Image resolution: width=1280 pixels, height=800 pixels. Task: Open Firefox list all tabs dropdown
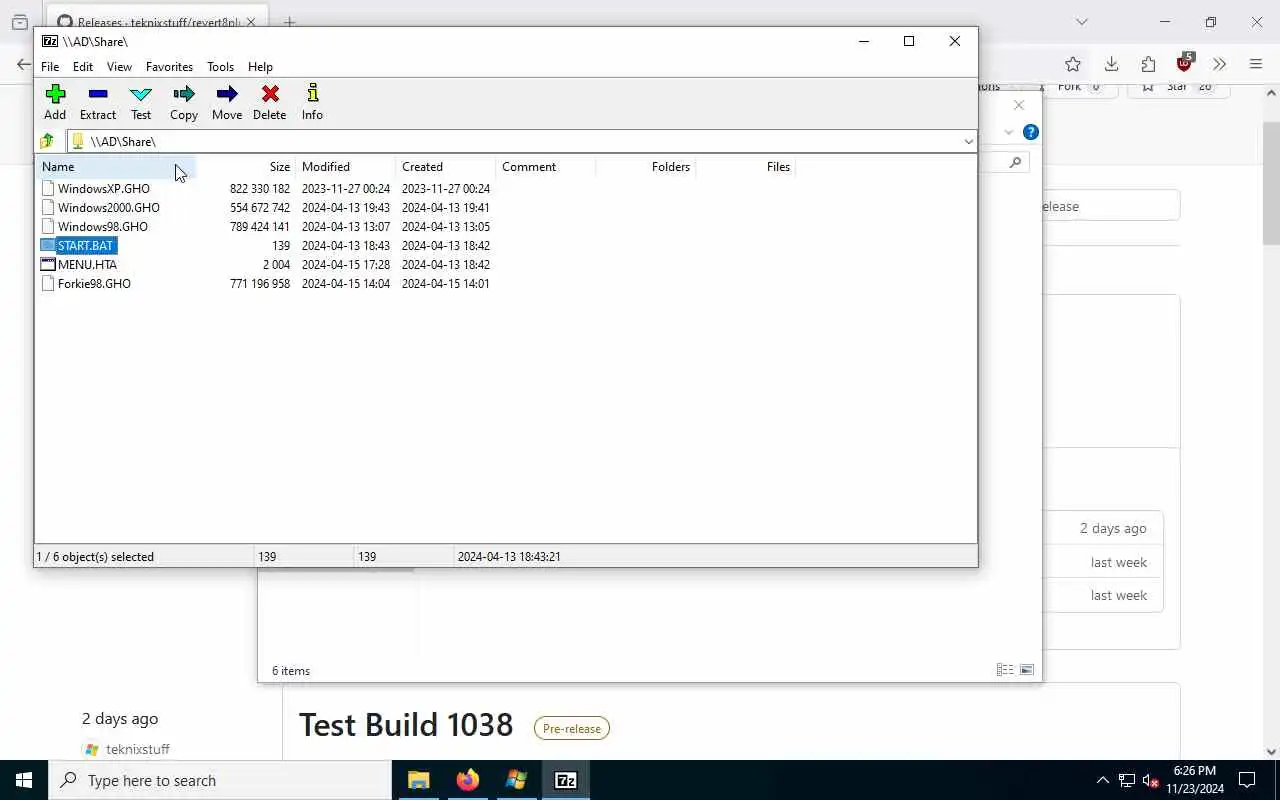pos(1081,22)
